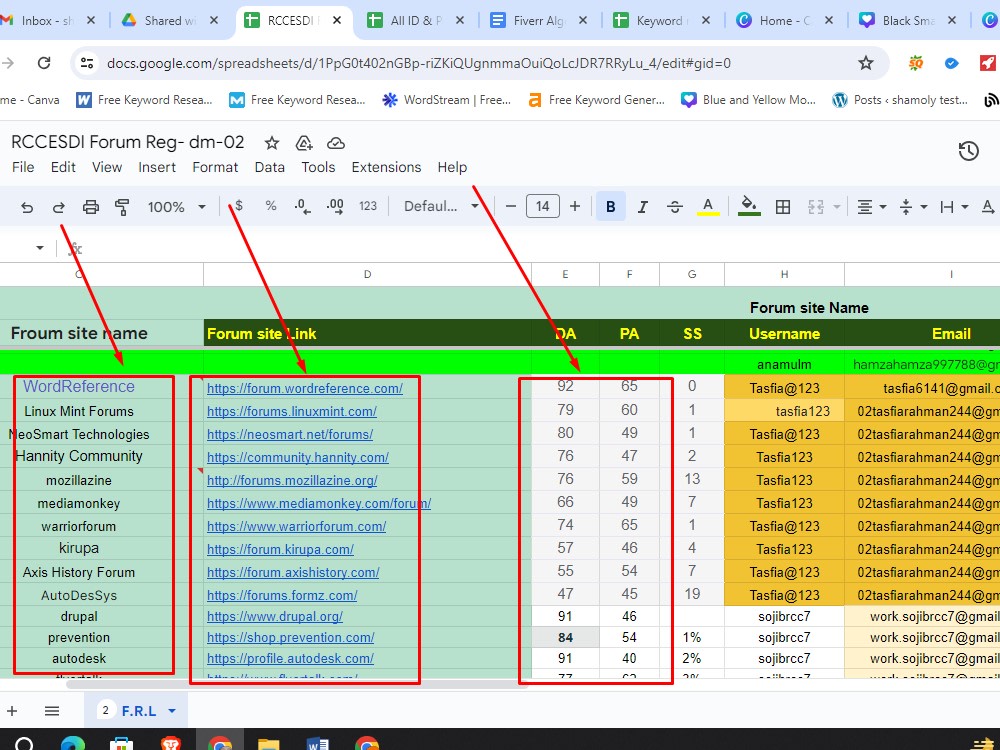The width and height of the screenshot is (1000, 750).
Task: Decrease font size with minus
Action: tap(510, 206)
